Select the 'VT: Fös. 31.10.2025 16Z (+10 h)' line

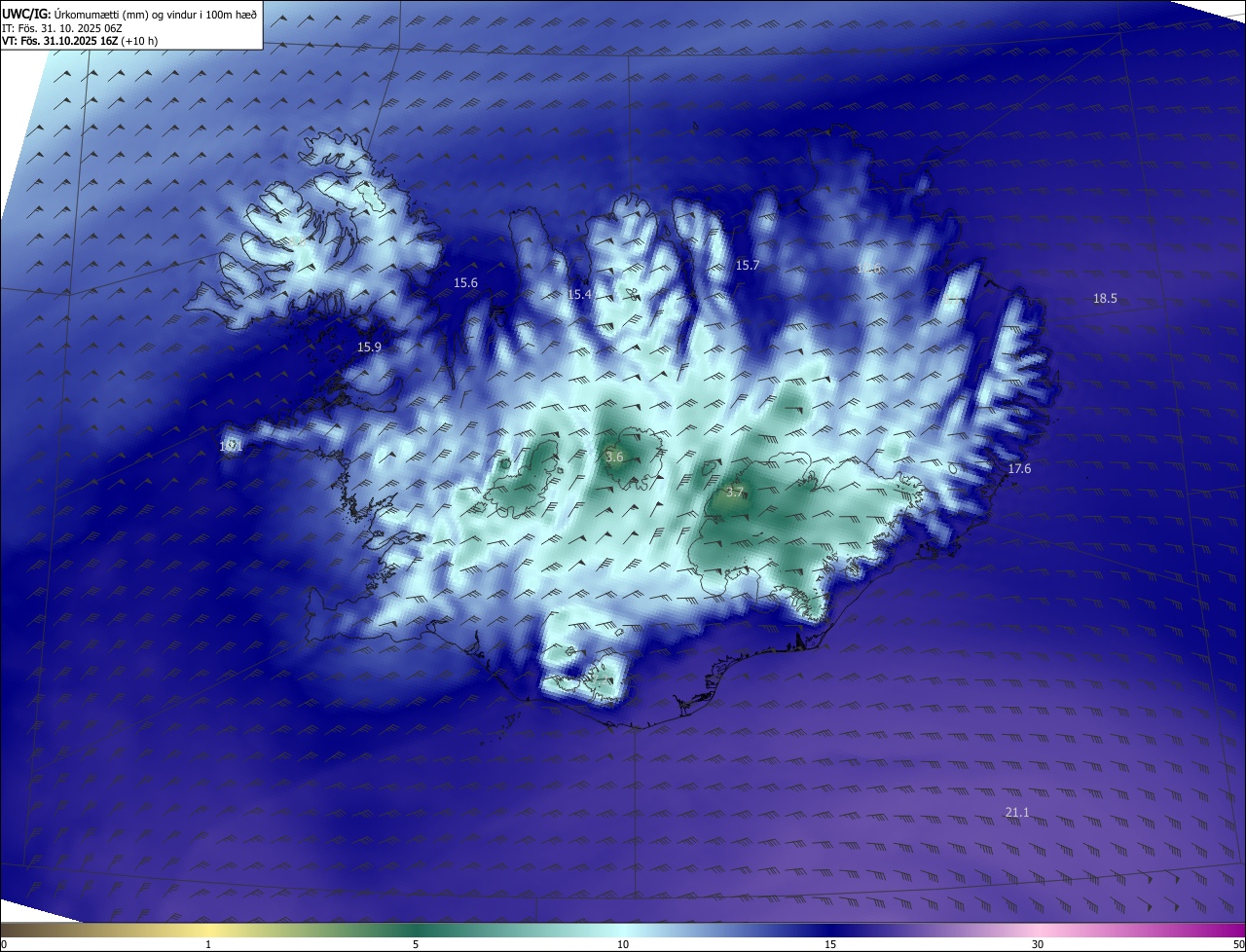click(x=81, y=41)
